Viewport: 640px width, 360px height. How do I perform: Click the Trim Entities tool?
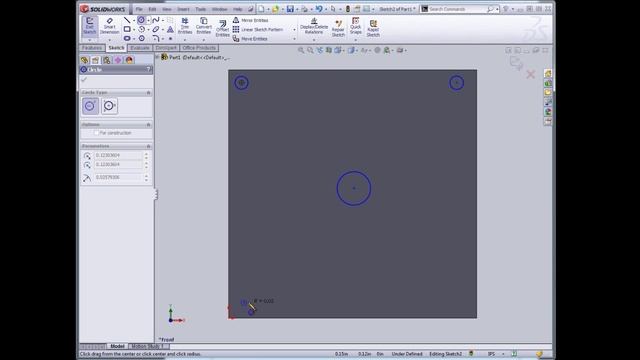click(184, 26)
